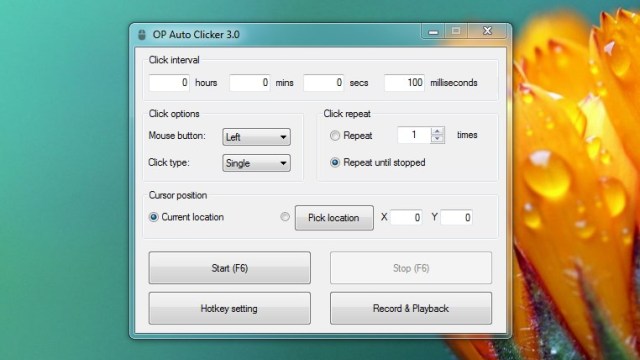Click the Start (F6) button
The width and height of the screenshot is (640, 360).
coord(229,268)
